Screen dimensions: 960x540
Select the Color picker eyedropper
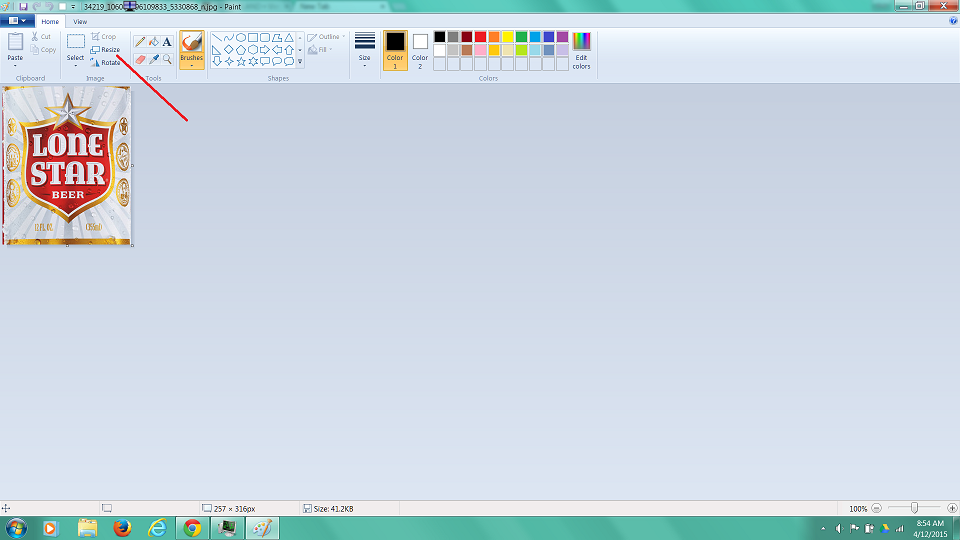(153, 59)
